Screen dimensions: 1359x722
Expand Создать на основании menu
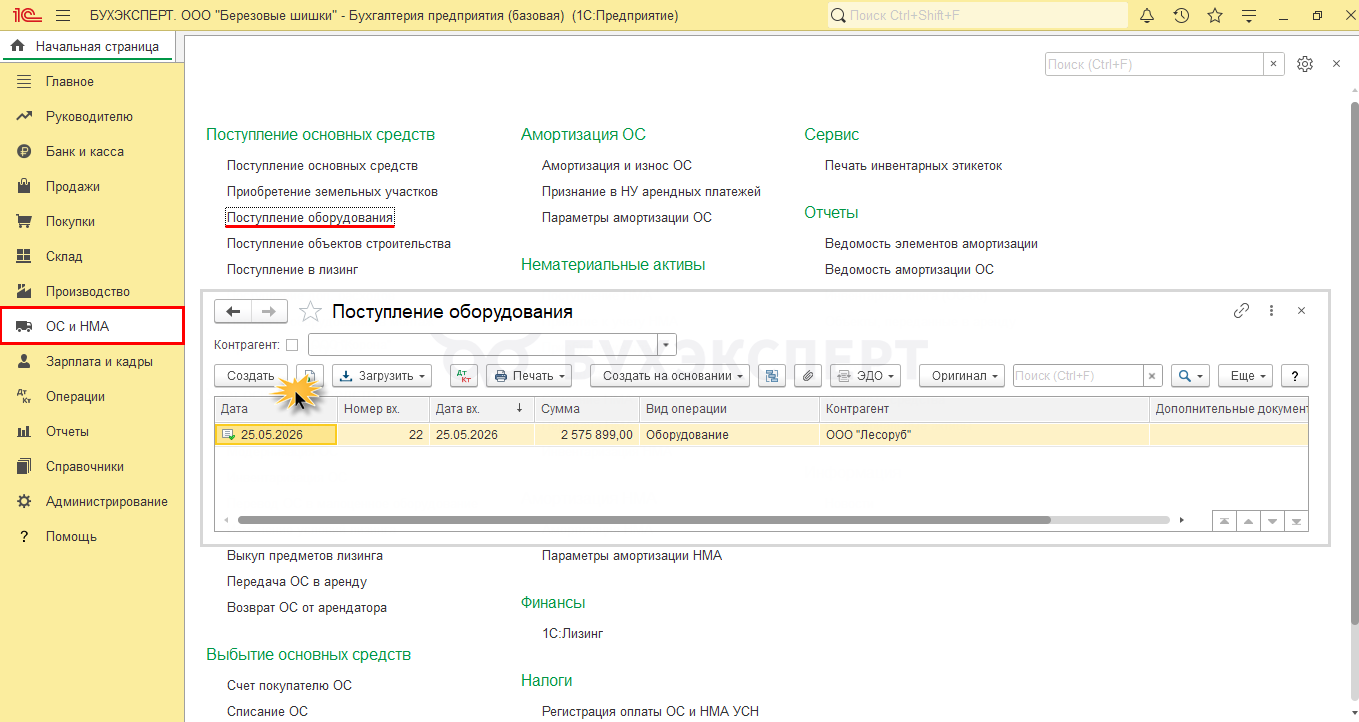(670, 376)
